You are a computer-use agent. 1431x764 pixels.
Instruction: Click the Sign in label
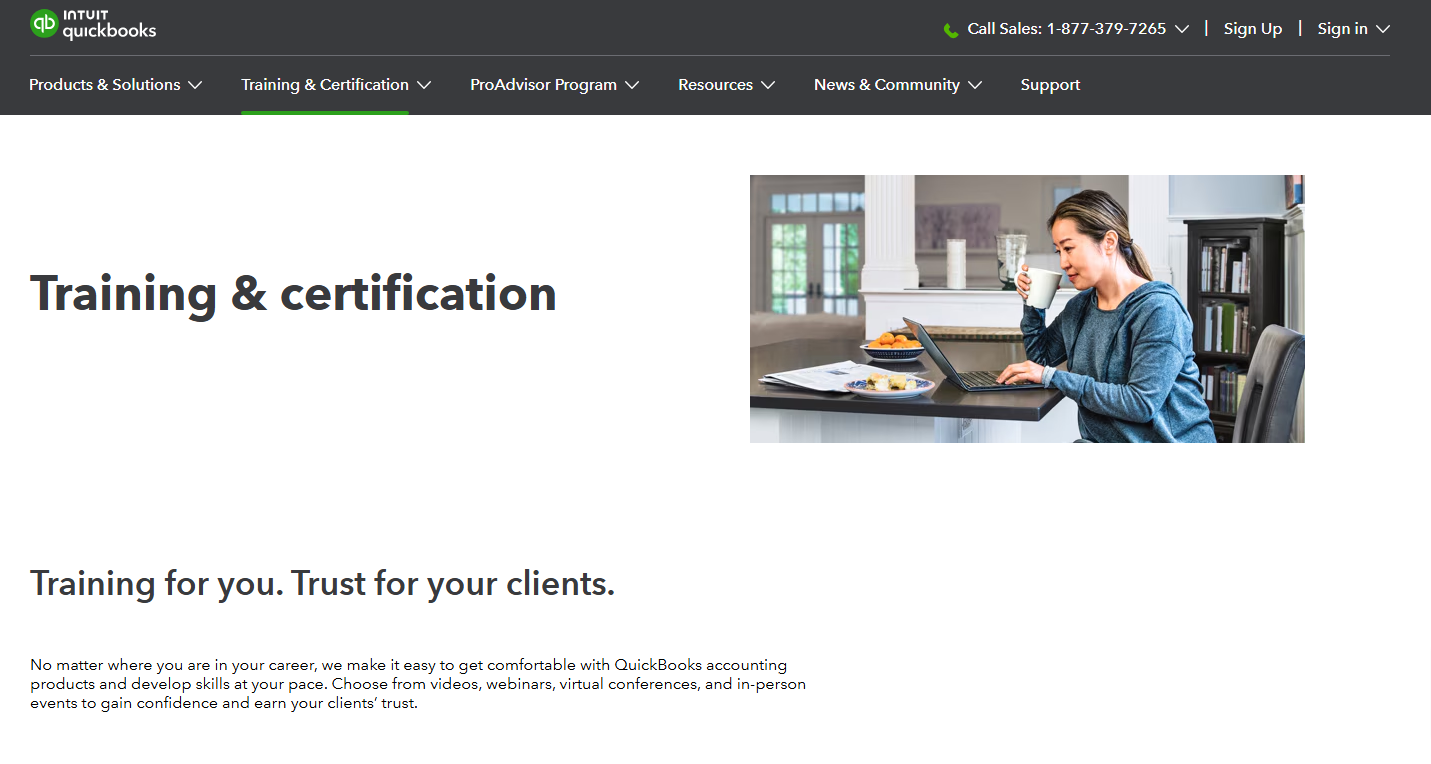tap(1343, 28)
